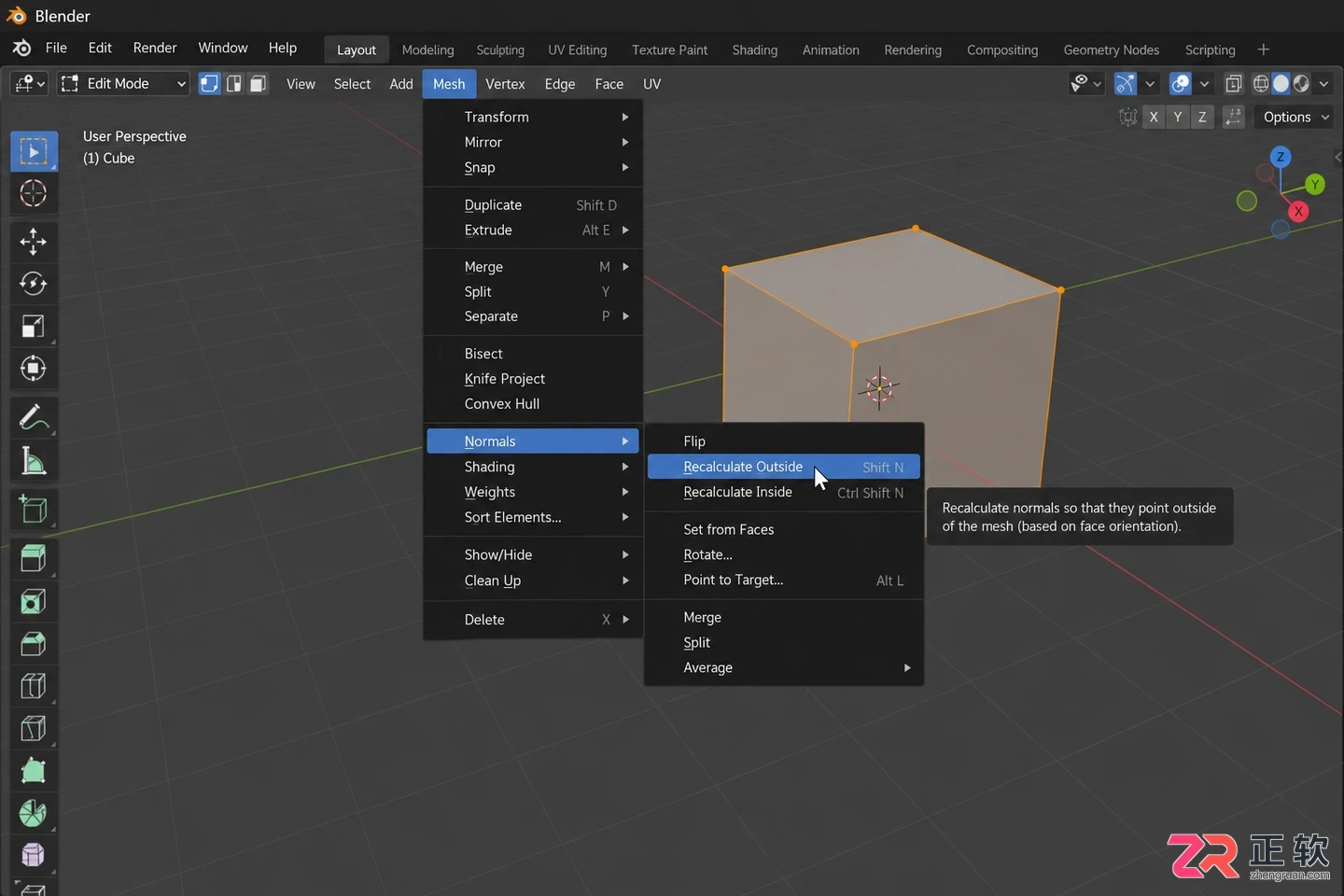This screenshot has height=896, width=1344.
Task: Activate the Rotate tool
Action: (x=34, y=284)
